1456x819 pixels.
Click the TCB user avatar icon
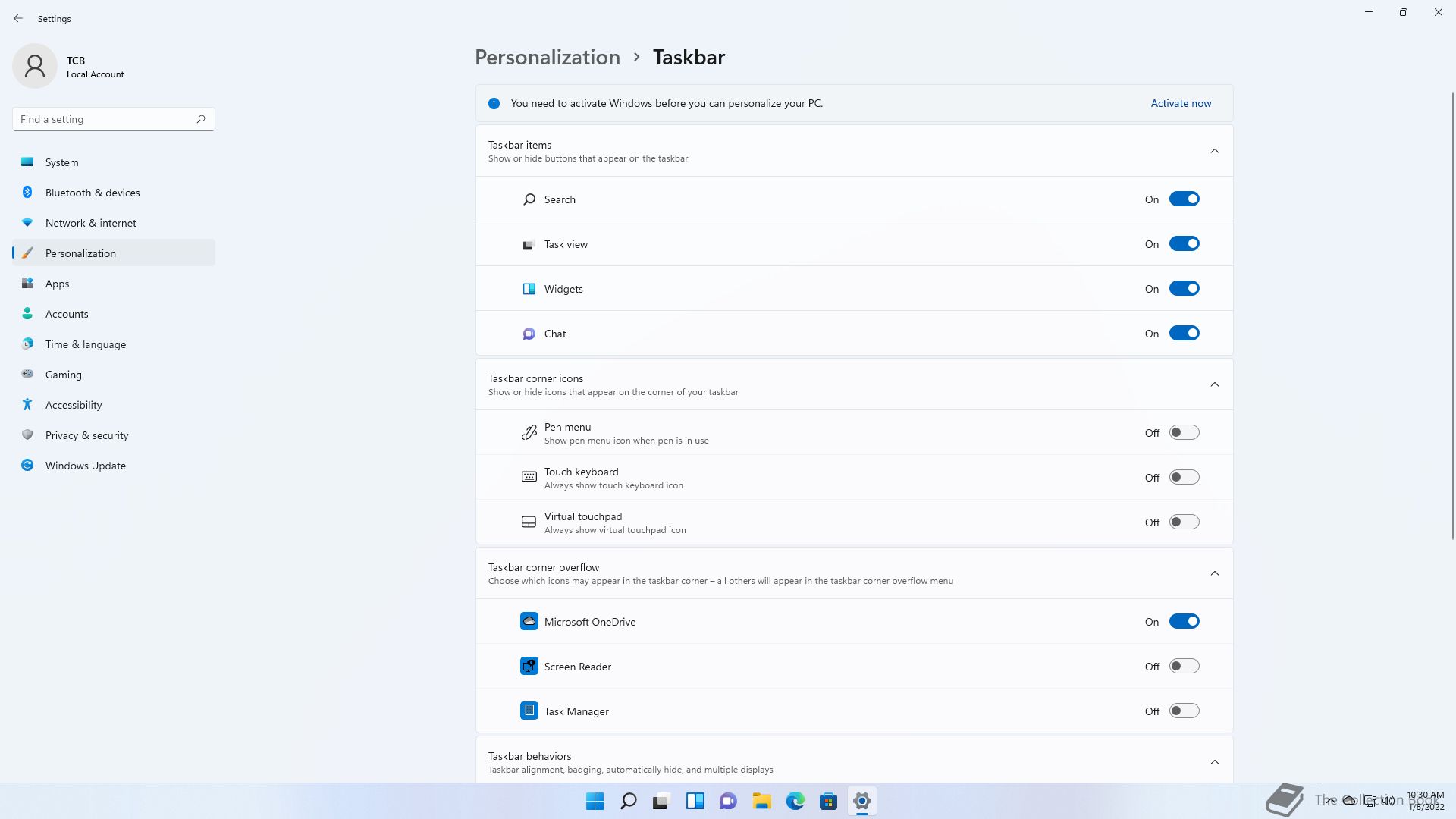click(35, 66)
